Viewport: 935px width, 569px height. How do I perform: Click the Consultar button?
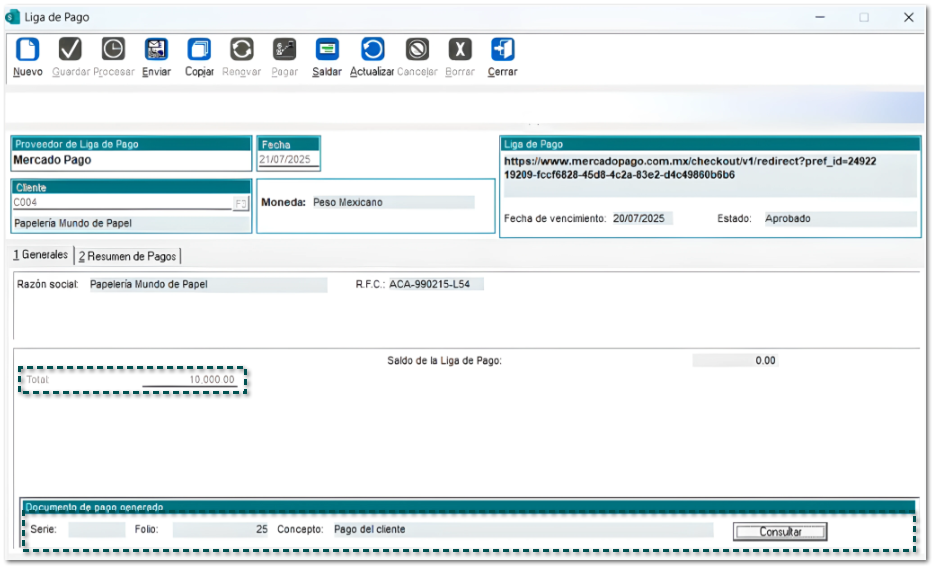click(x=780, y=531)
